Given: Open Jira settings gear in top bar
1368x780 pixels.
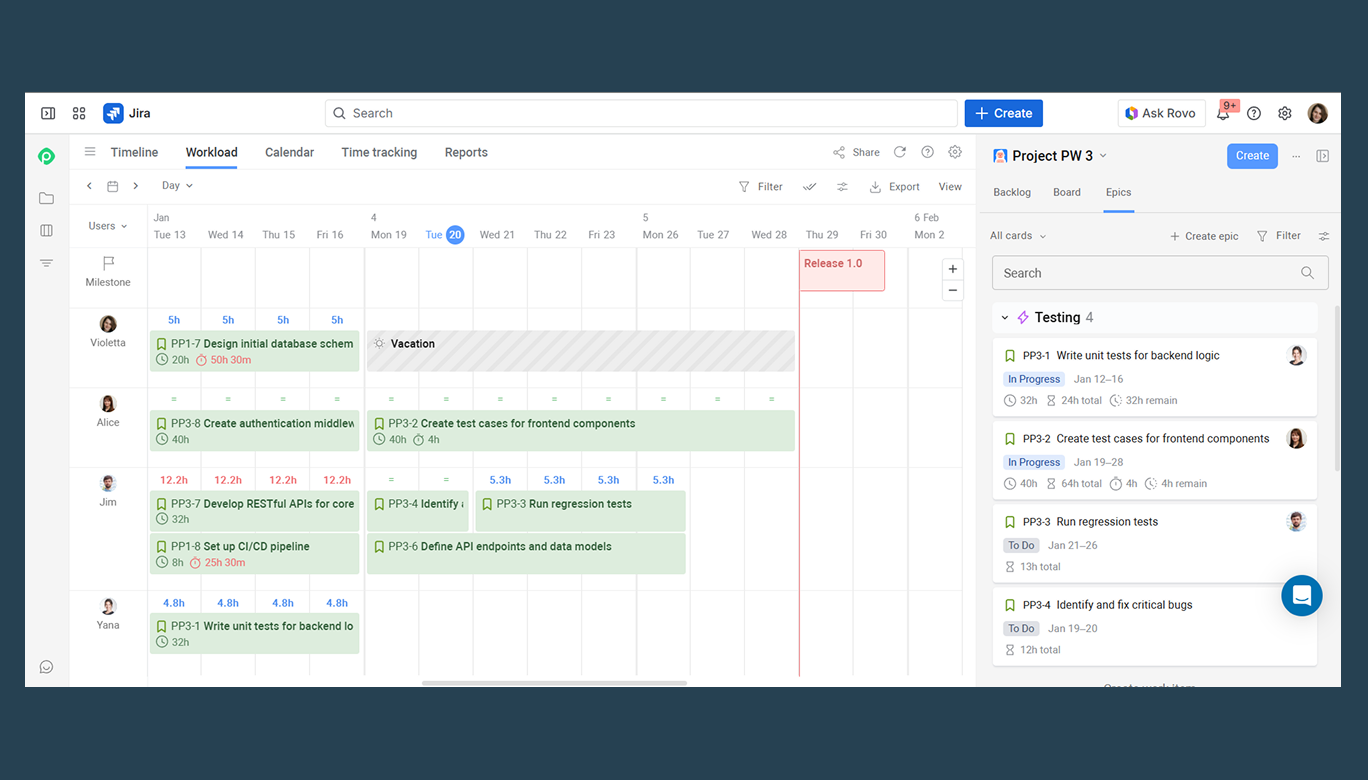Looking at the screenshot, I should pyautogui.click(x=1285, y=113).
